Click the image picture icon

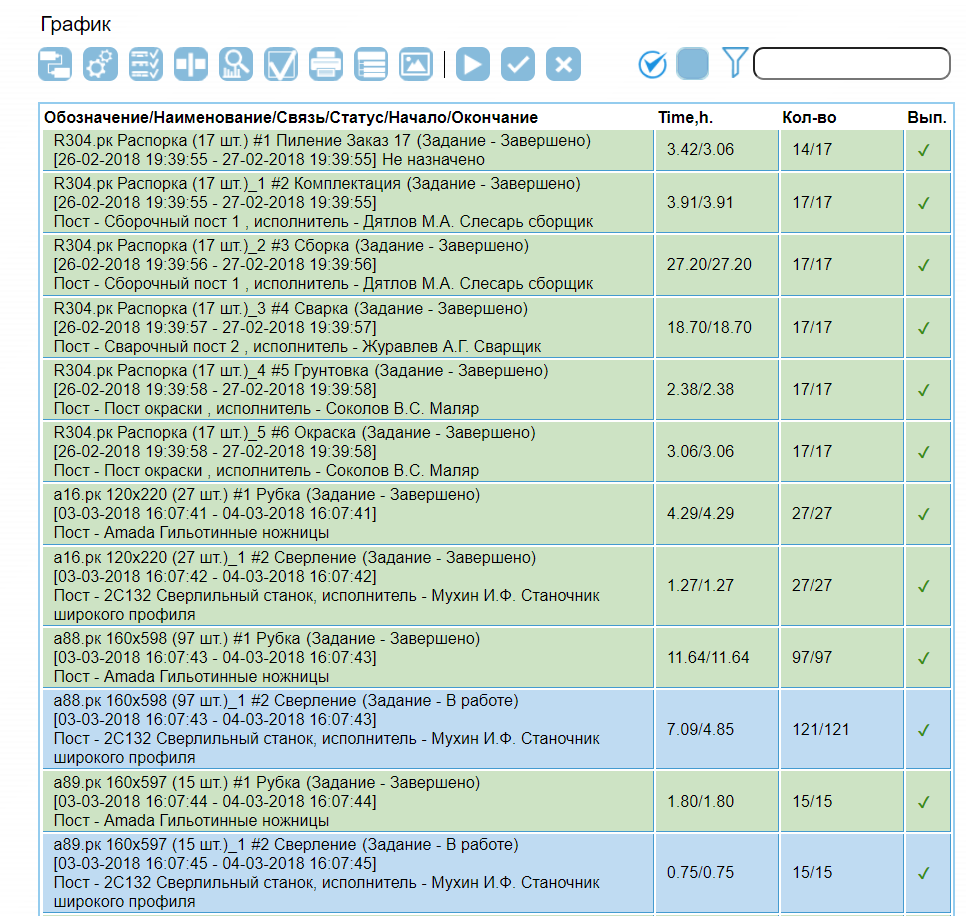(416, 64)
